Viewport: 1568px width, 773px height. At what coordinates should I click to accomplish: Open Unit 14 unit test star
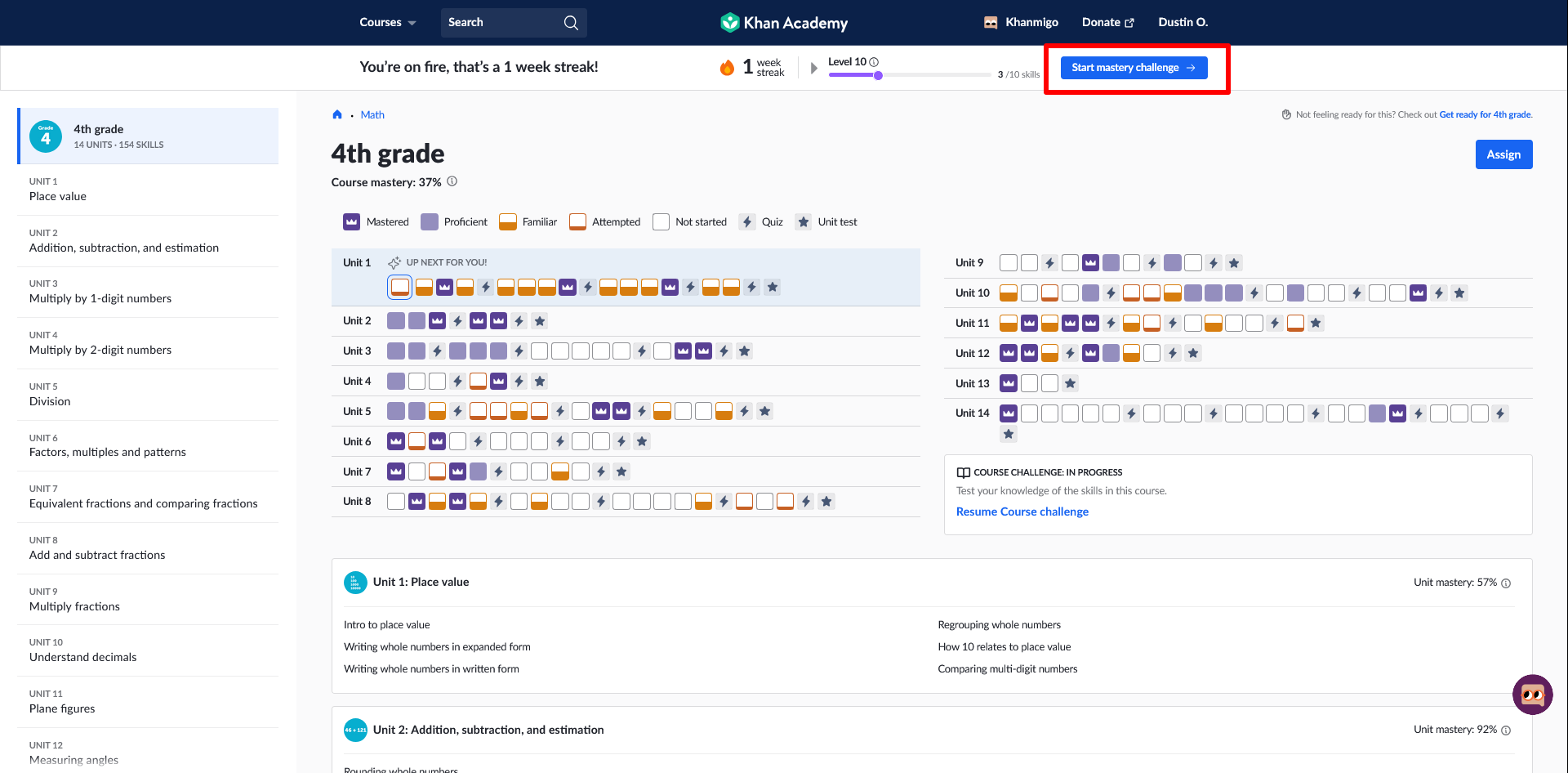tap(1009, 434)
